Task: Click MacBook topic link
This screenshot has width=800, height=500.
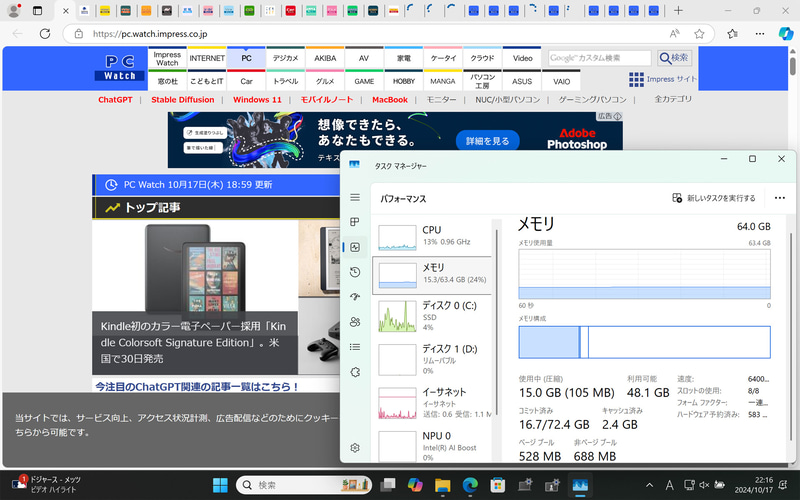Action: 390,99
